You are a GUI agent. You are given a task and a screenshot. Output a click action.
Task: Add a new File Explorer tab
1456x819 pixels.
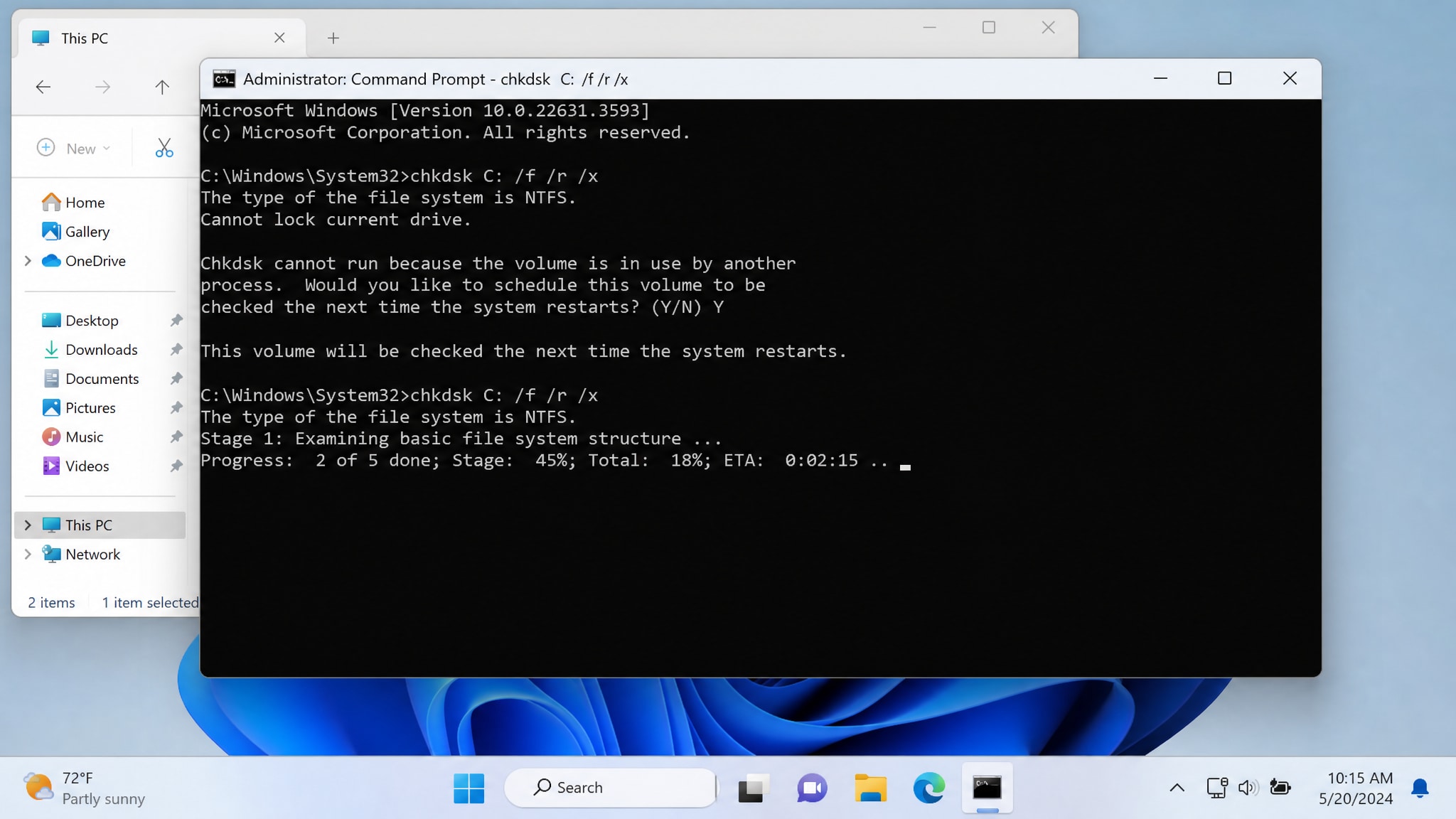[x=333, y=38]
